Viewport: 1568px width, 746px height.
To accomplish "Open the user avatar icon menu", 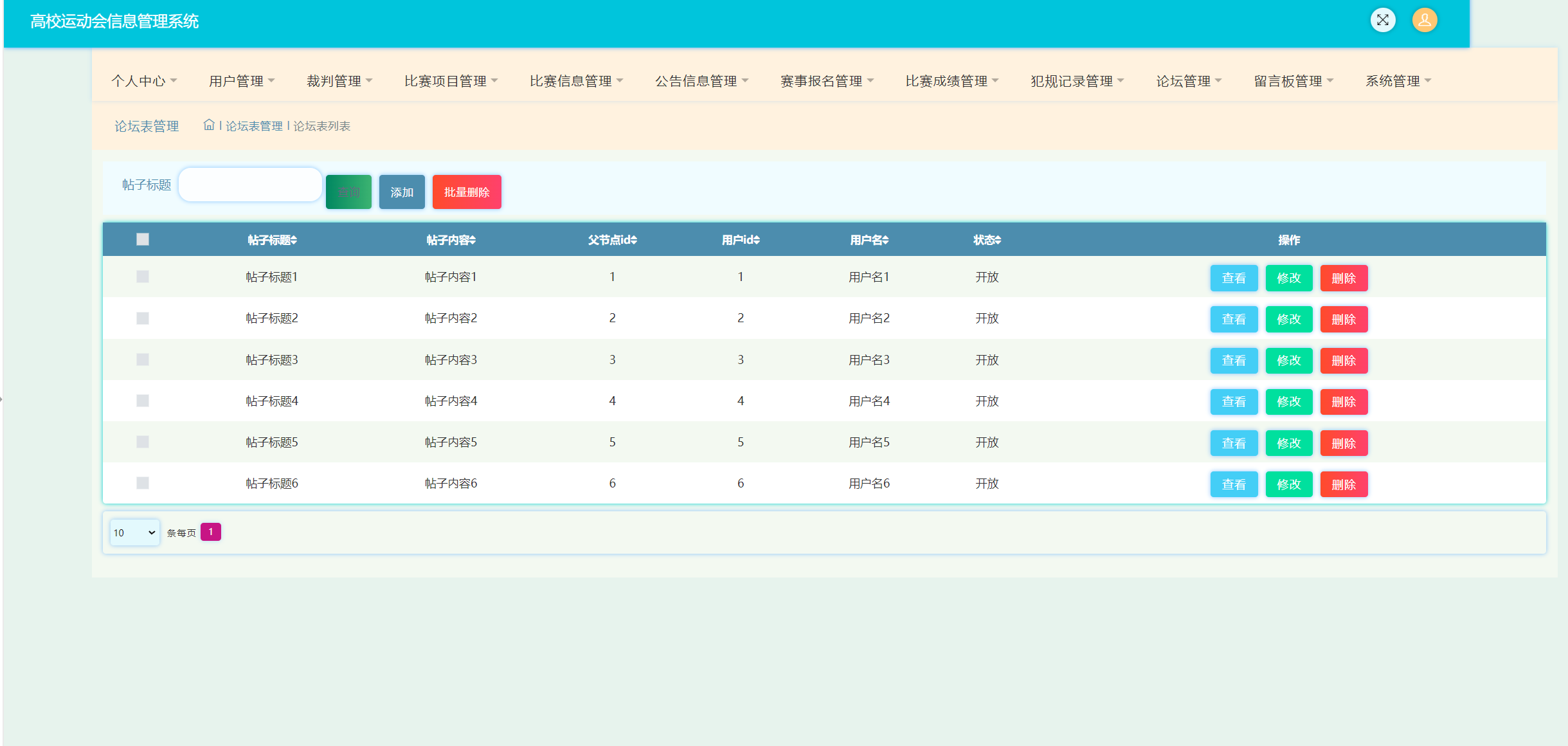I will pos(1424,21).
